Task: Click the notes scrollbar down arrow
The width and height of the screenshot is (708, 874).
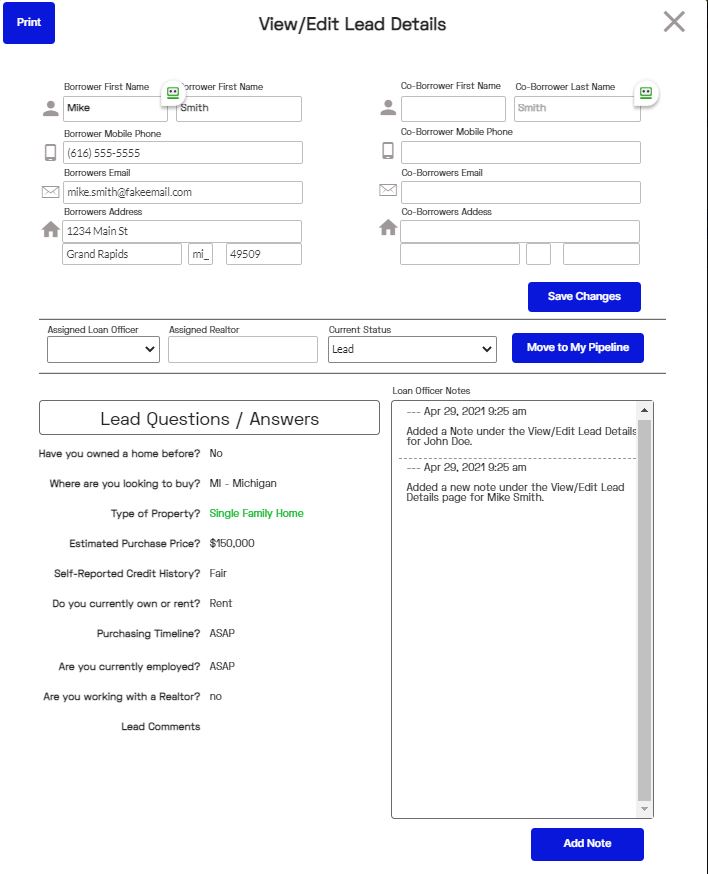Action: click(644, 809)
